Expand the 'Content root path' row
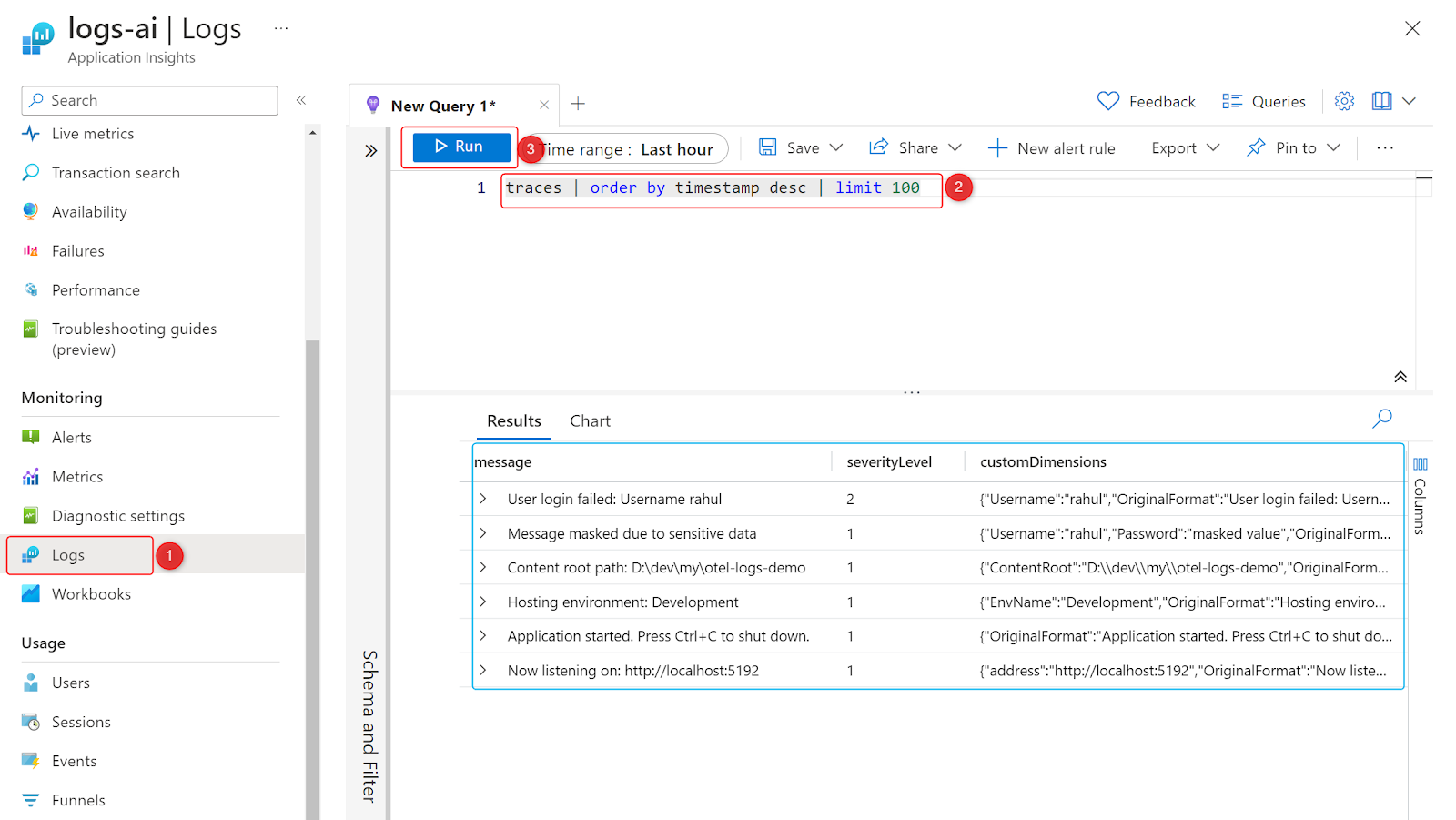This screenshot has width=1456, height=820. click(x=483, y=567)
